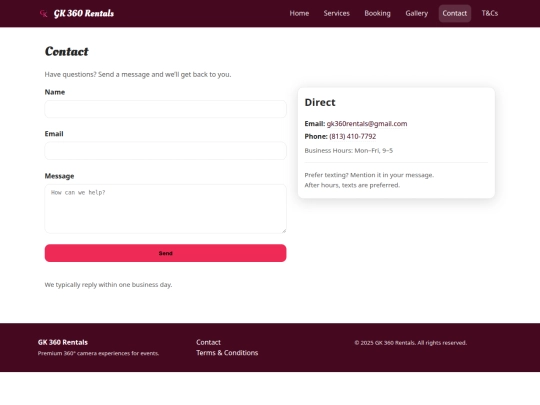Call via the (813) 410-7792 link
540x405 pixels.
pos(353,136)
